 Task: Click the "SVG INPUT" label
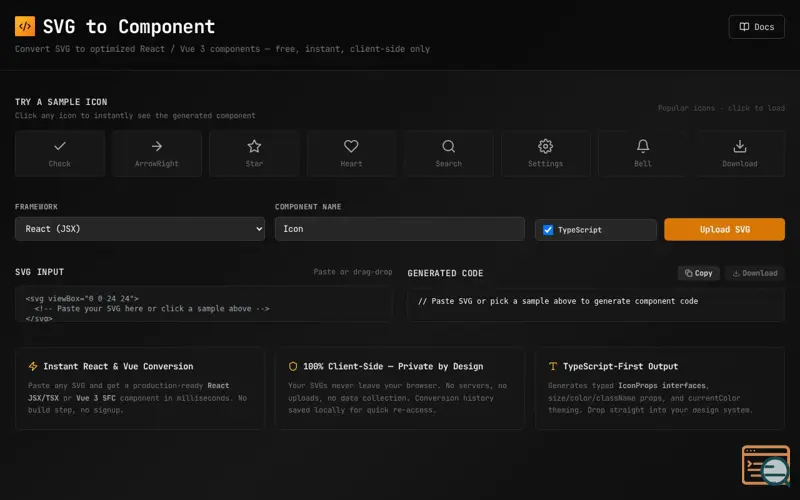pyautogui.click(x=40, y=272)
